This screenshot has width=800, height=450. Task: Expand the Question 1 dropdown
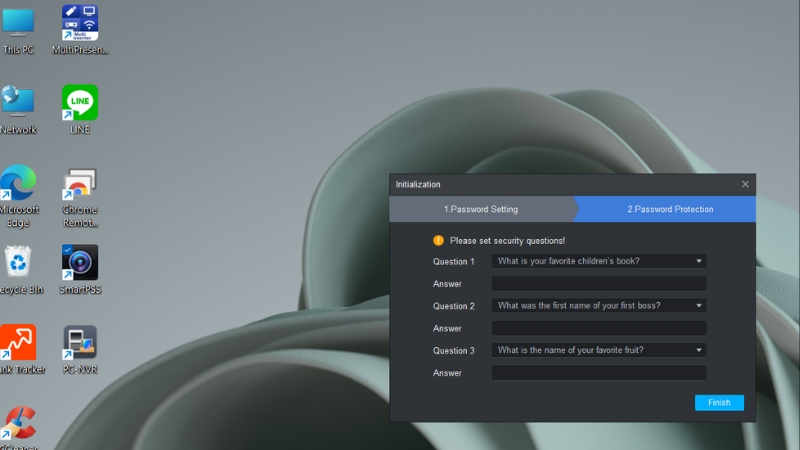[x=599, y=261]
